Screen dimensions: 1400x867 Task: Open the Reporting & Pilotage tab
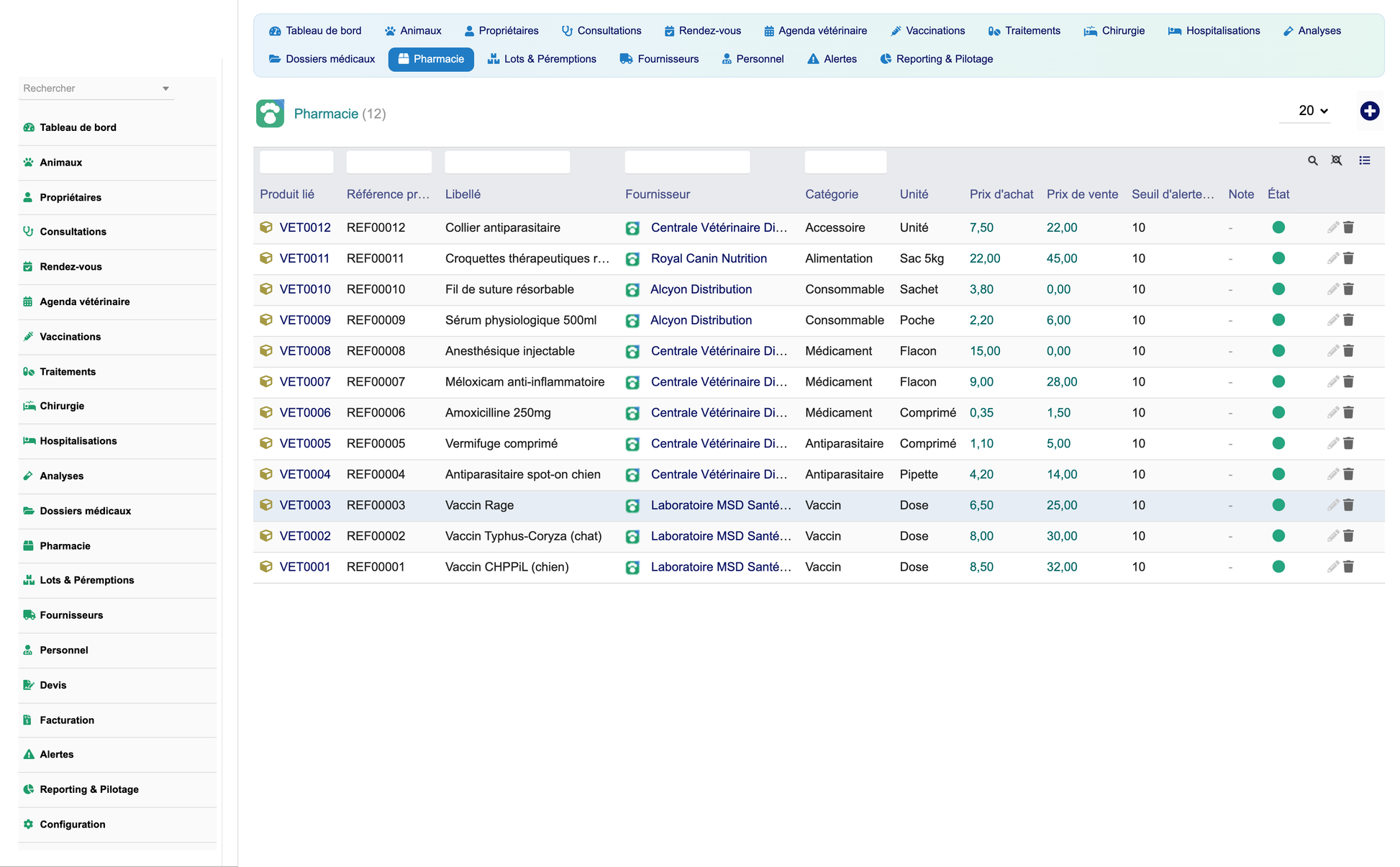click(936, 59)
